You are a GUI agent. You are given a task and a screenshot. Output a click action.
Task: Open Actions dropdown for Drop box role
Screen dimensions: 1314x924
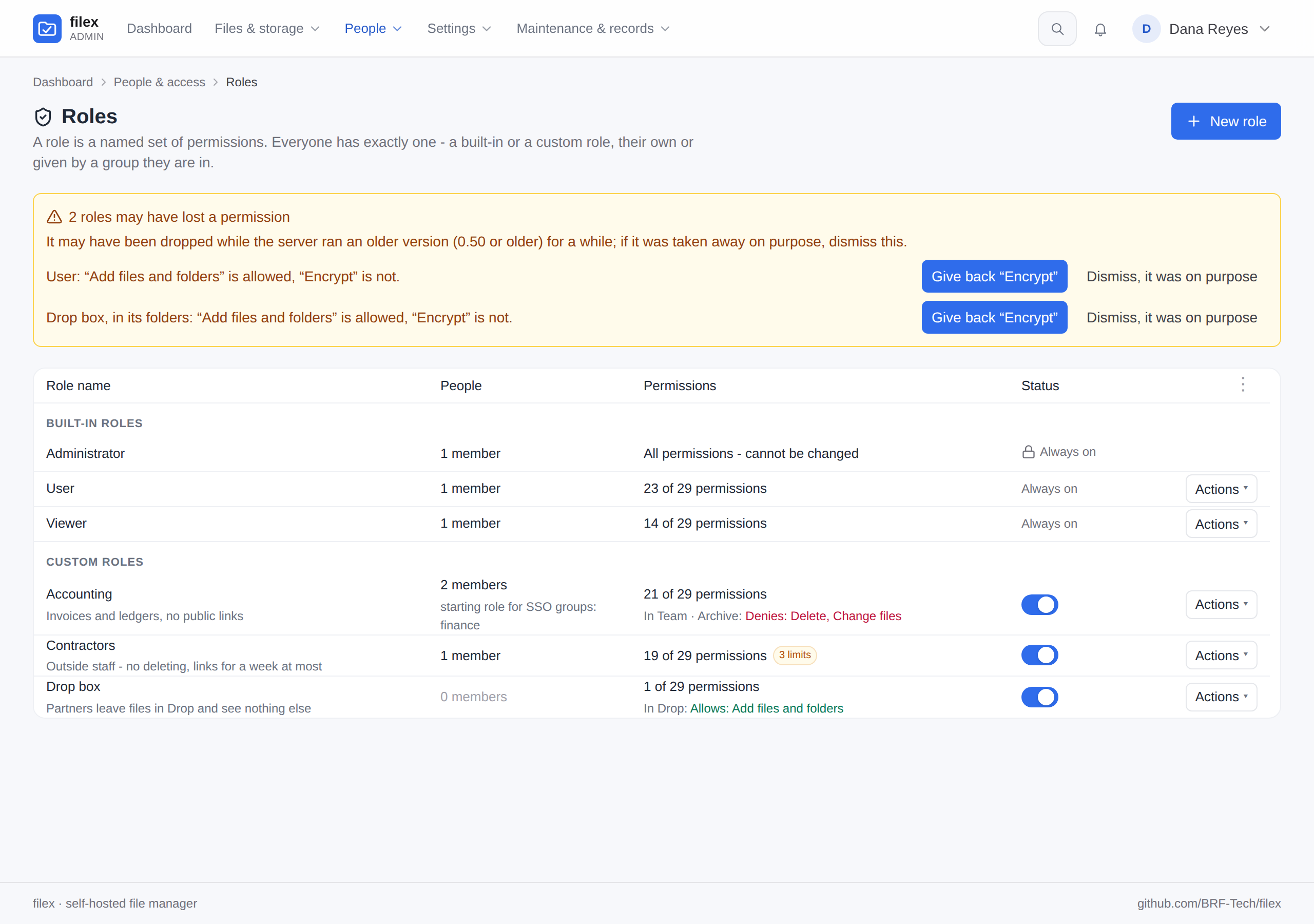(1221, 697)
